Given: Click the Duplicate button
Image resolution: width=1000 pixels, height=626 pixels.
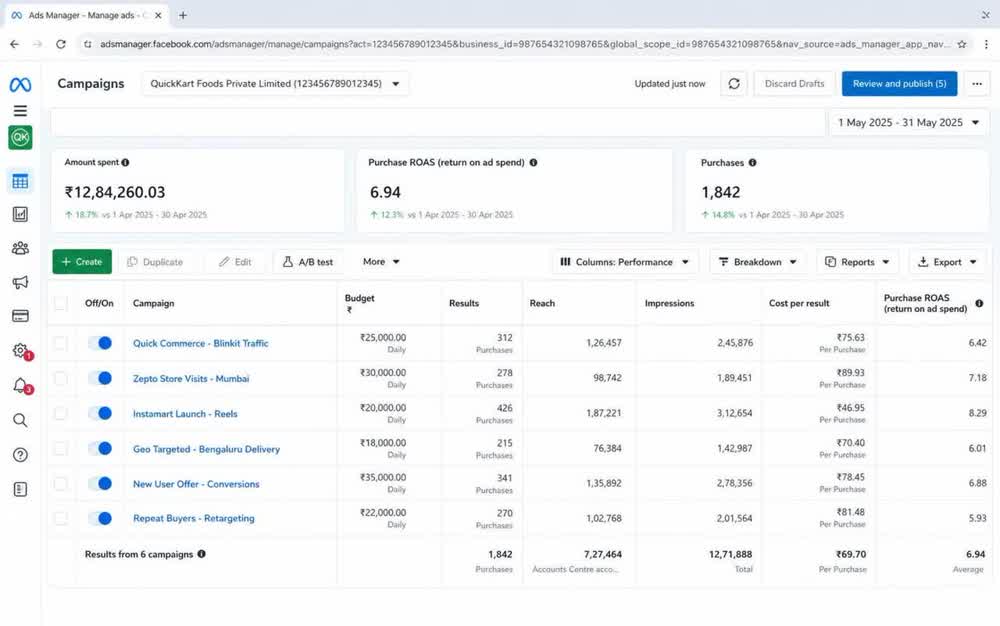Looking at the screenshot, I should pos(155,261).
